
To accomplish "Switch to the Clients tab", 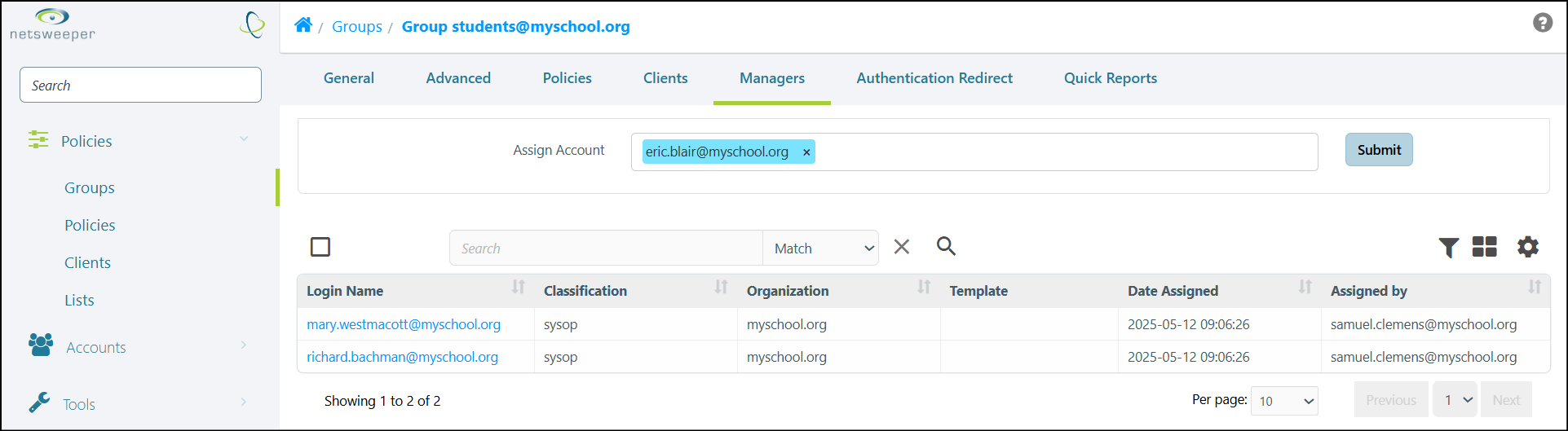I will pos(665,78).
